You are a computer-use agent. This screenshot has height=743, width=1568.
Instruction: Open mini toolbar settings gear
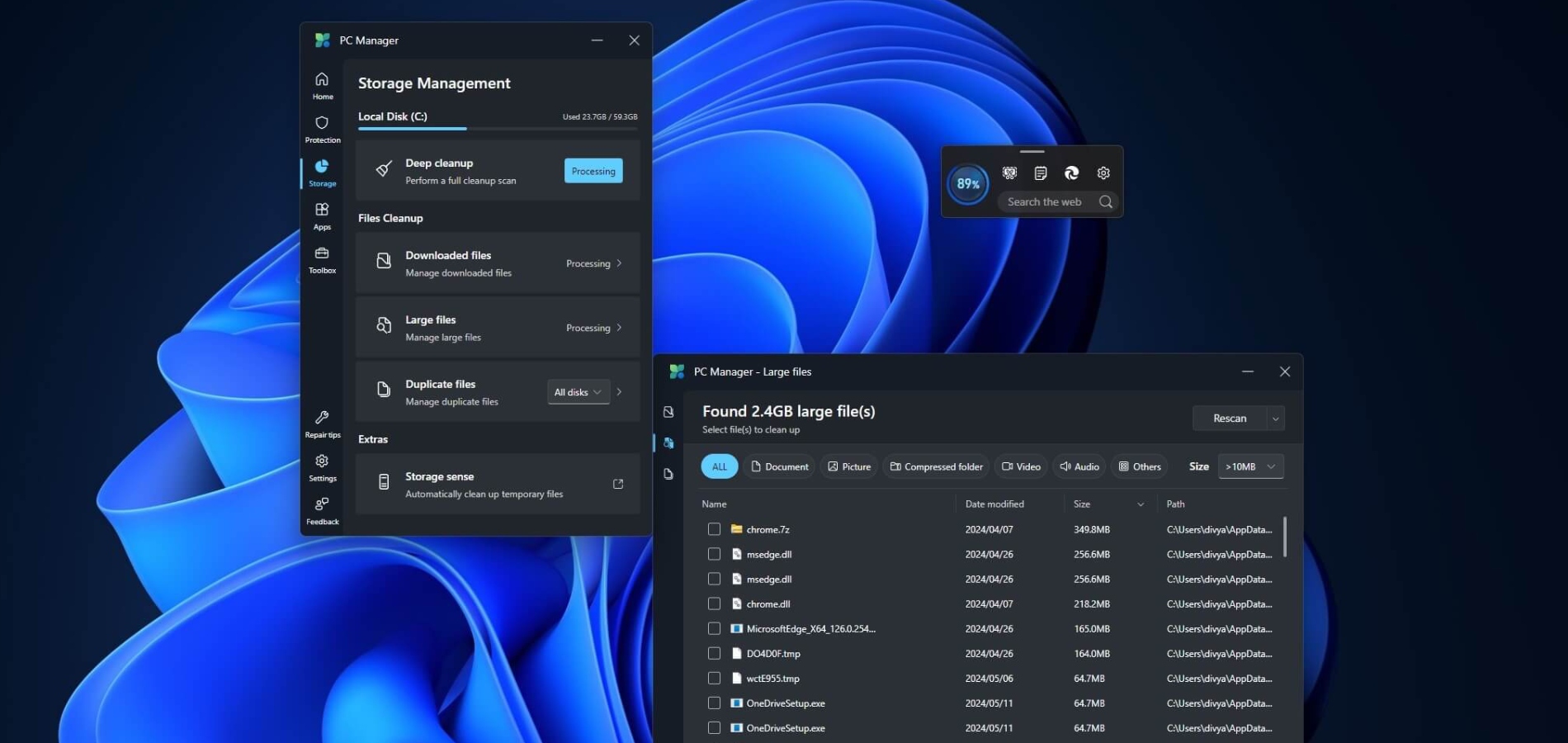click(1103, 173)
